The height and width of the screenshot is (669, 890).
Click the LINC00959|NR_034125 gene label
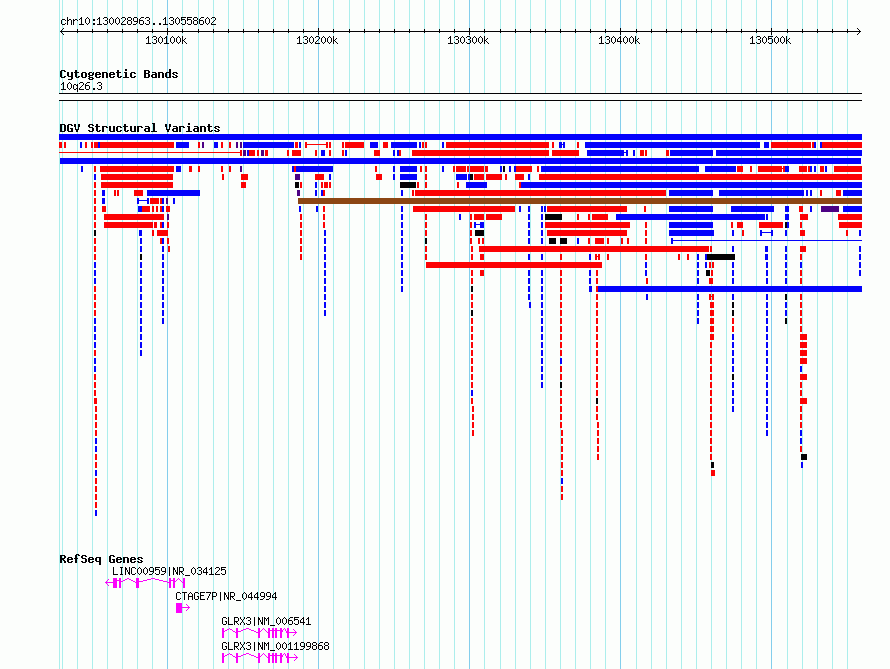tap(169, 571)
